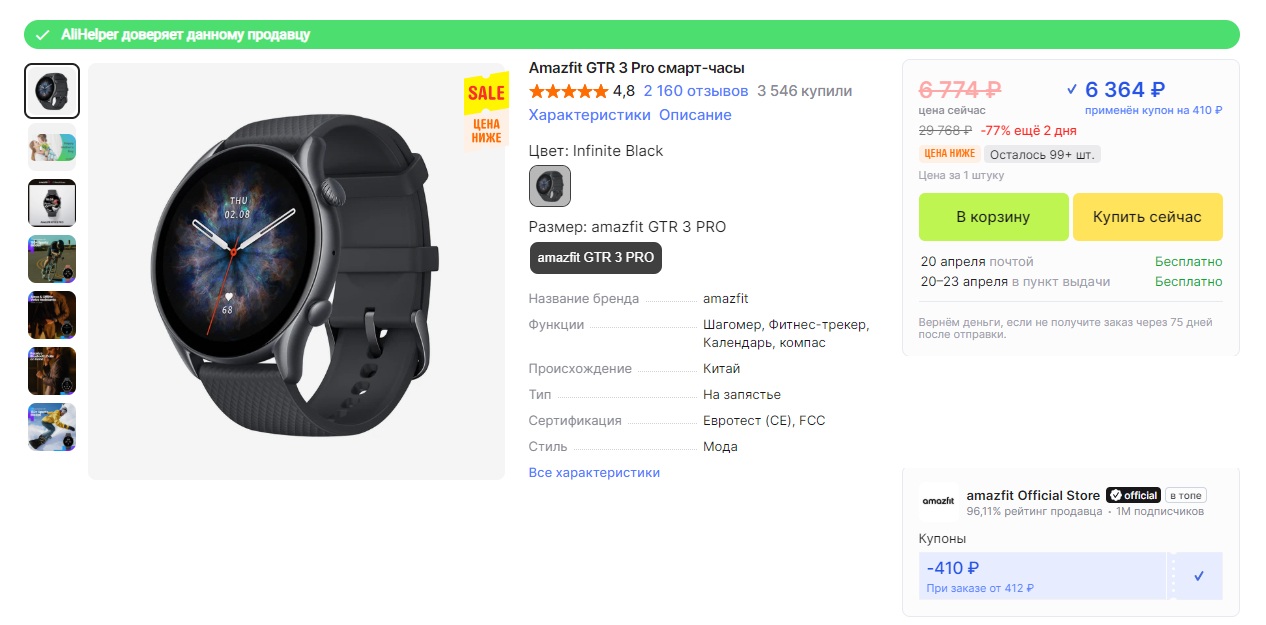Click the green AliHelper trust checkmark icon
Screen dimensions: 1266x625
[42, 35]
